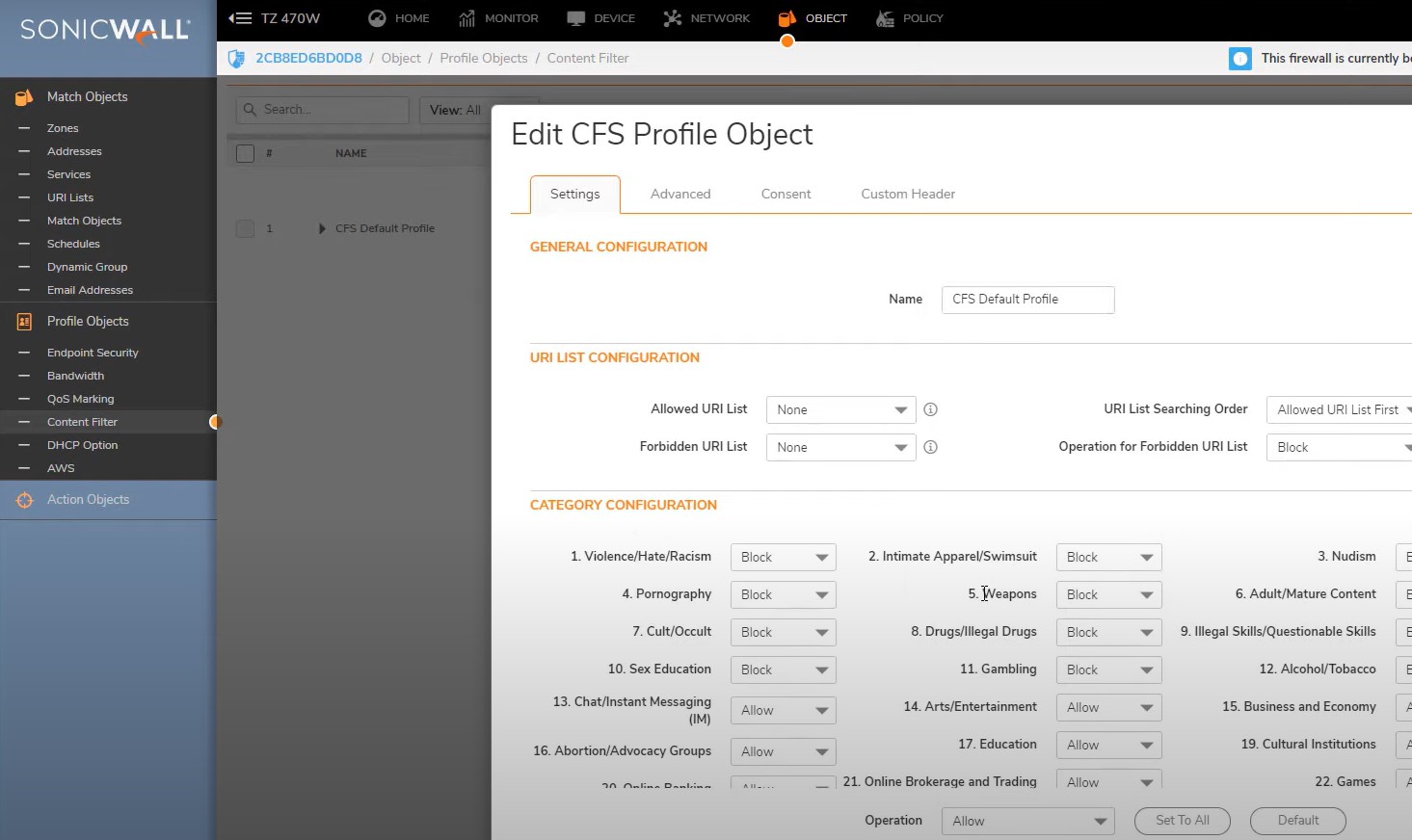Expand the CFS Default Profile row arrow
The image size is (1412, 840).
point(322,228)
